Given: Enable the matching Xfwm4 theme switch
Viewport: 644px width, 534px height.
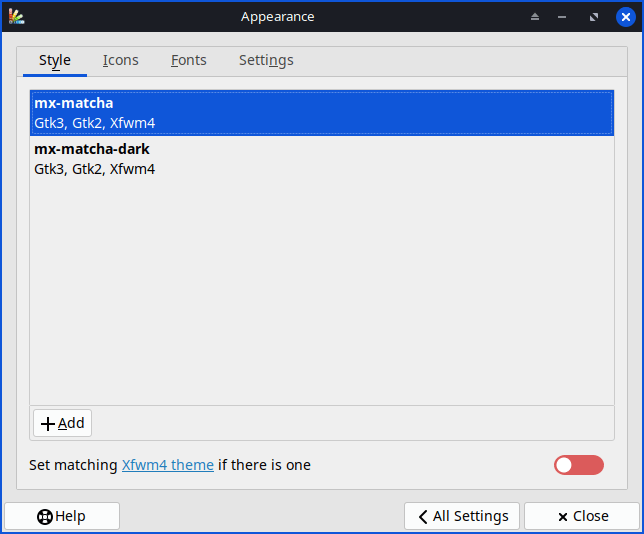Looking at the screenshot, I should (x=579, y=465).
